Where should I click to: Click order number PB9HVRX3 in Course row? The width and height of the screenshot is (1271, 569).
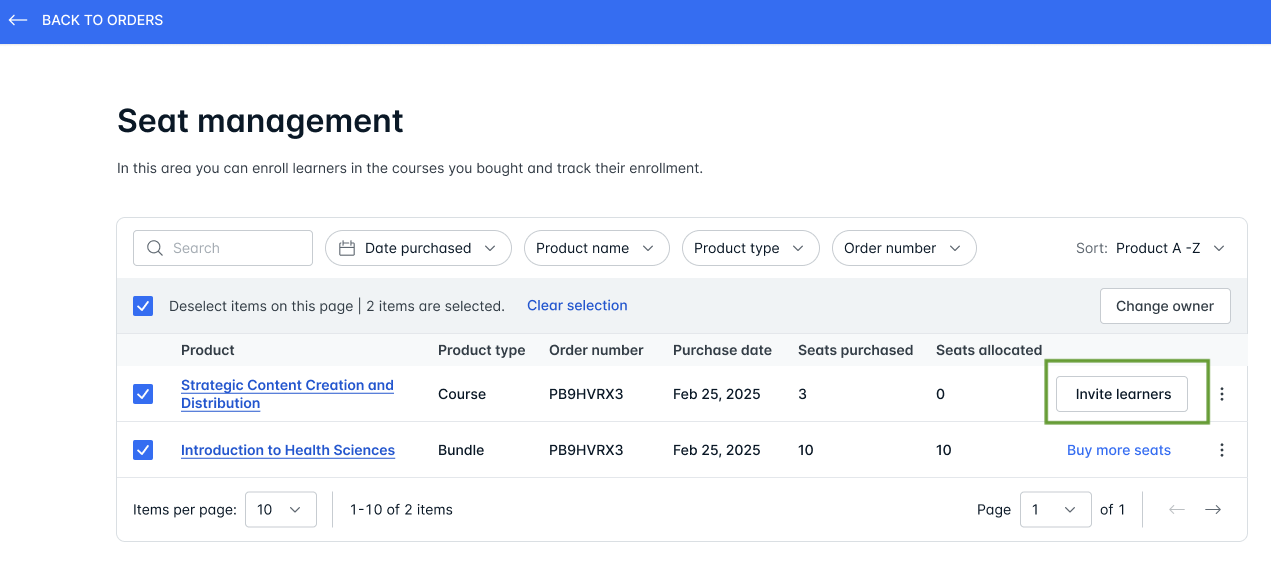coord(586,394)
